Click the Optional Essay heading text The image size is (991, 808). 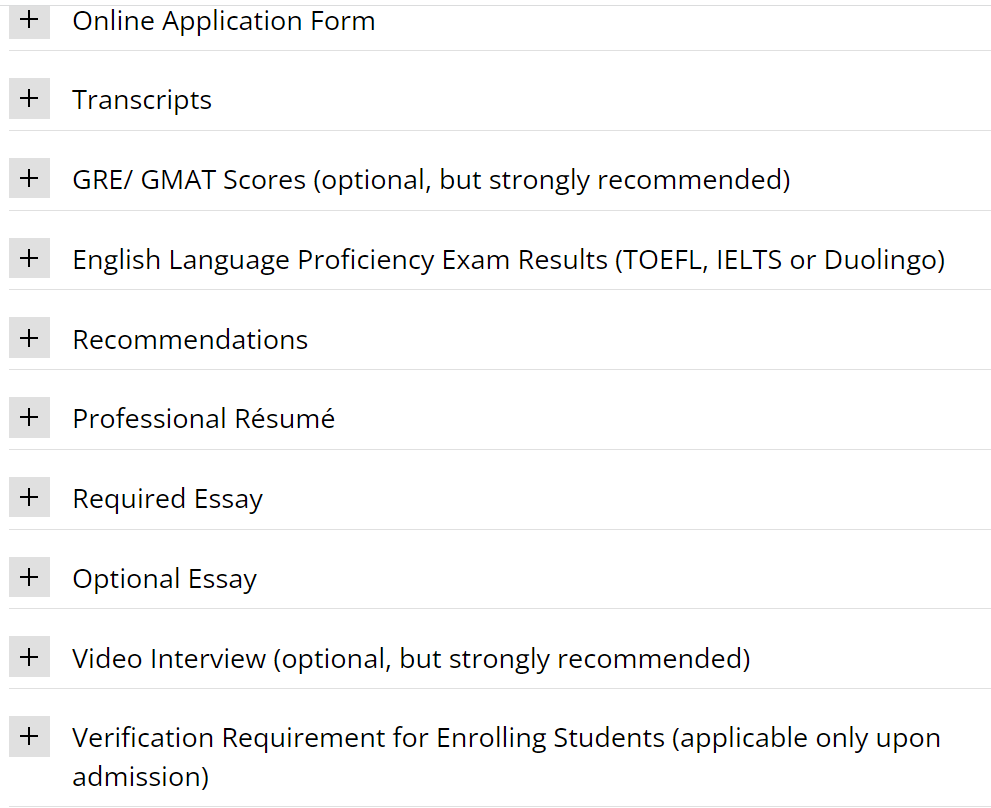164,579
